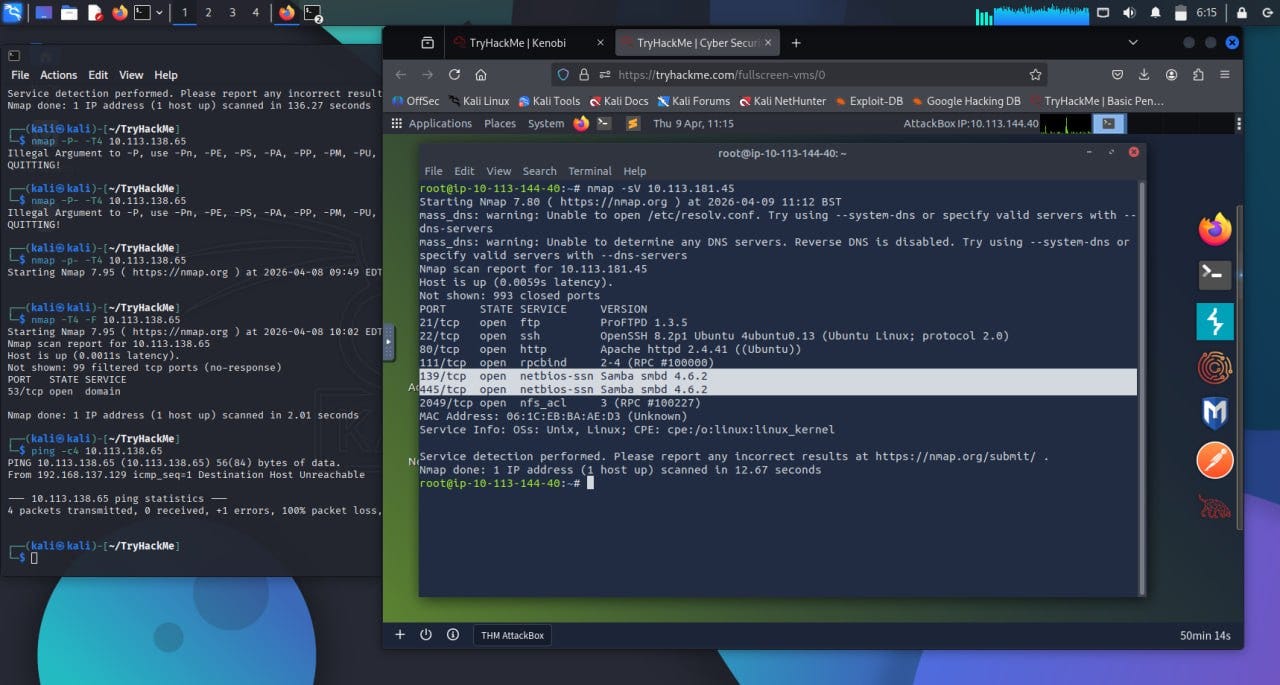Click the display settings tray icon
The width and height of the screenshot is (1280, 685).
click(1104, 13)
